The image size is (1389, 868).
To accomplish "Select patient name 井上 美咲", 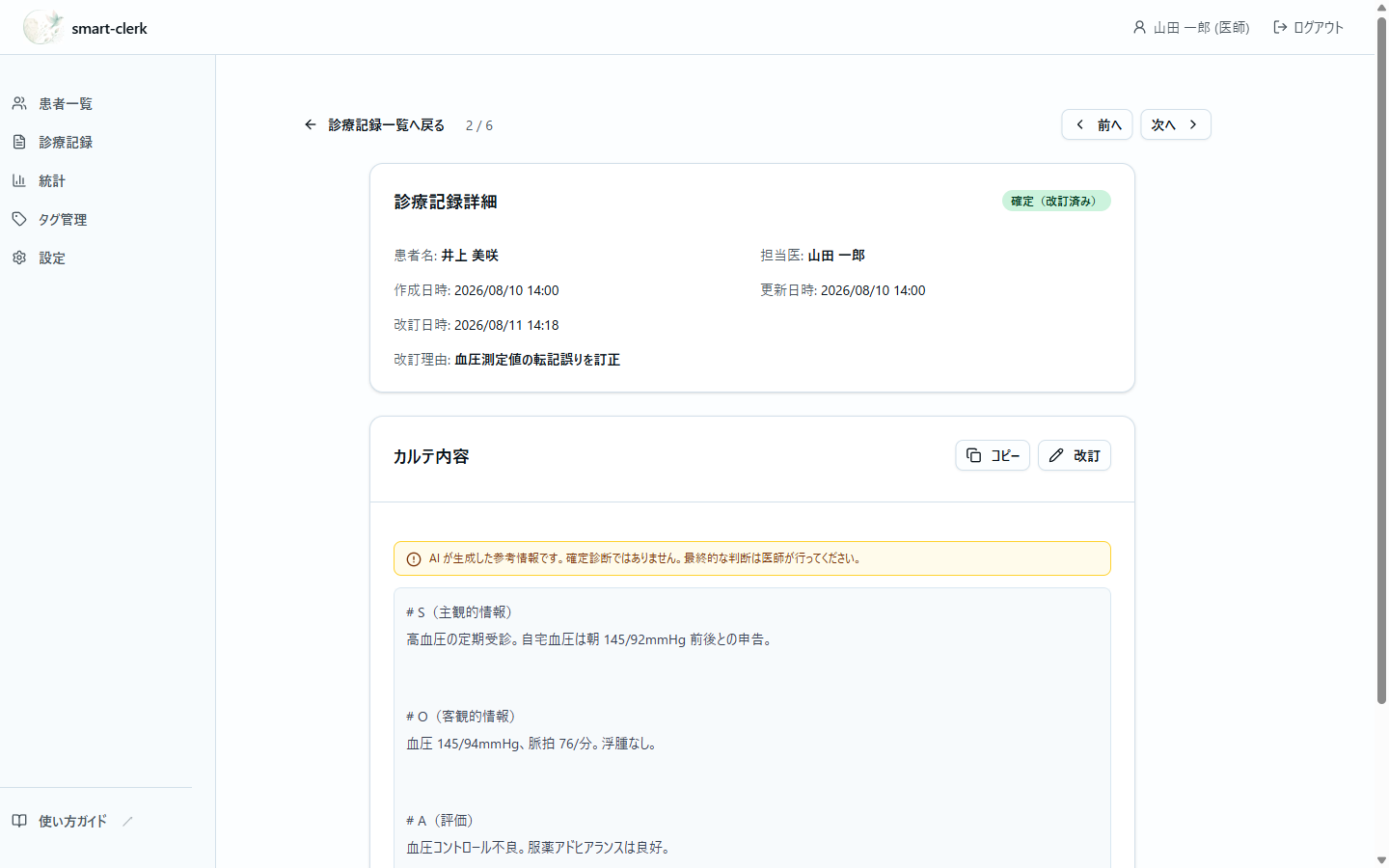I will (470, 256).
